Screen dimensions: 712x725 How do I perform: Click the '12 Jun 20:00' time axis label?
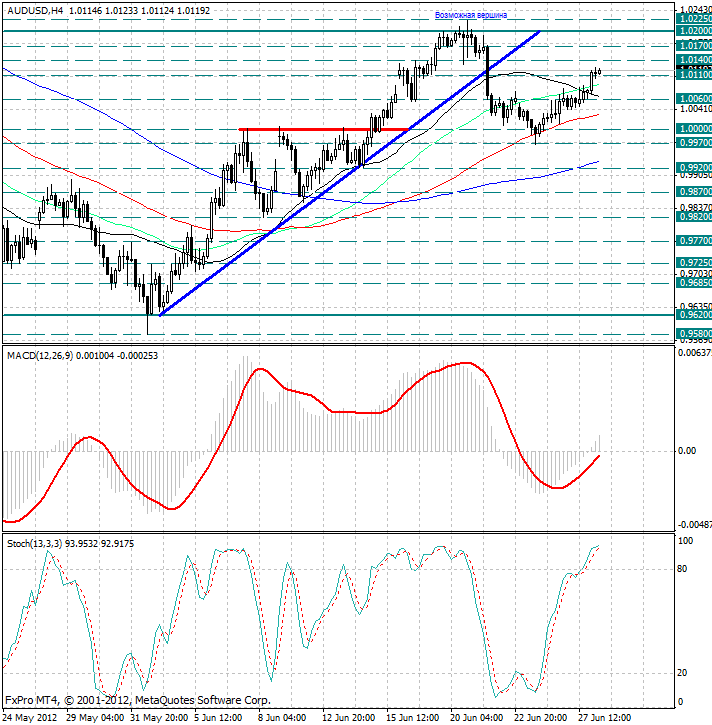pos(349,718)
